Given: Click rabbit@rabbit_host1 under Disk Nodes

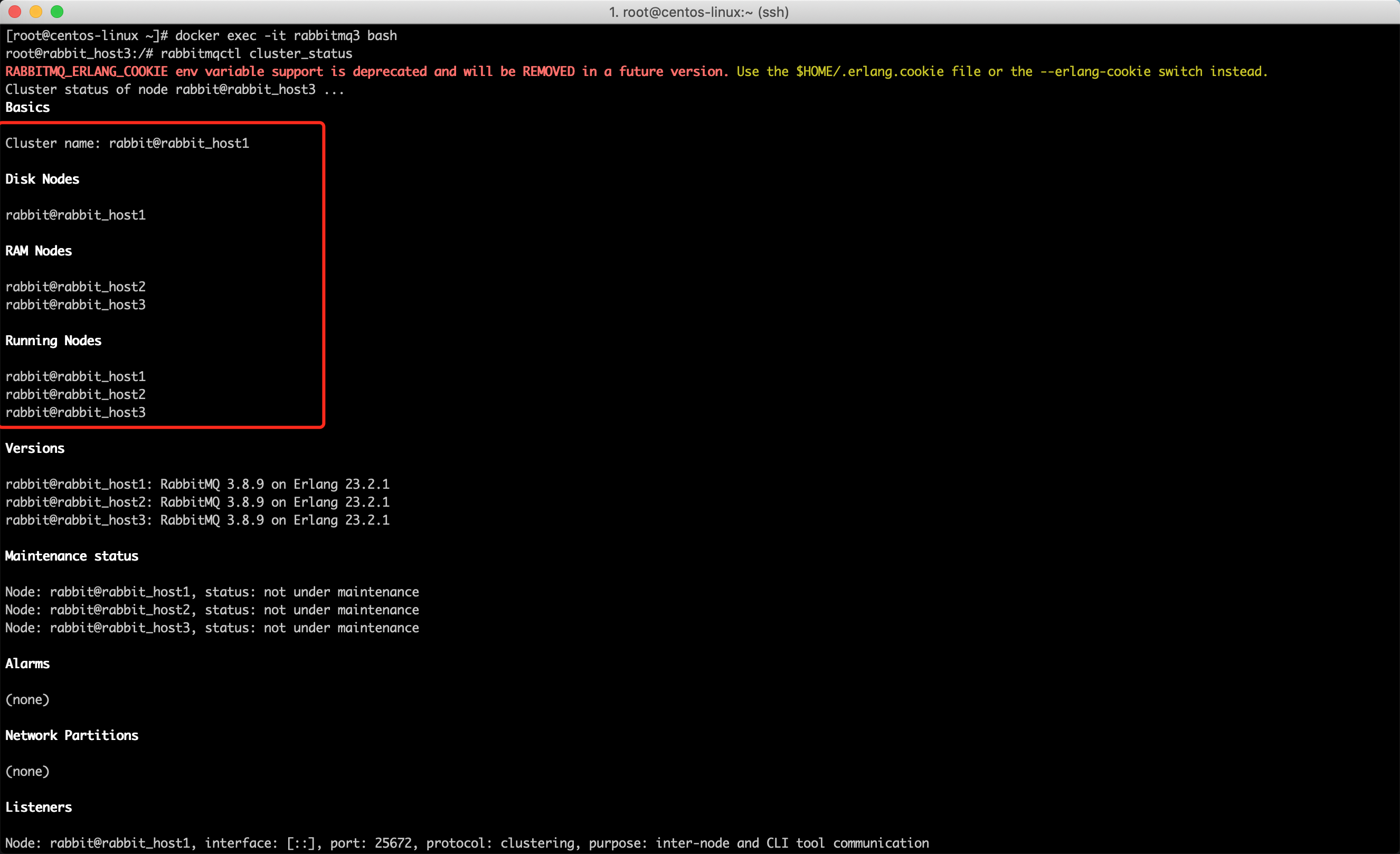Looking at the screenshot, I should 75,215.
